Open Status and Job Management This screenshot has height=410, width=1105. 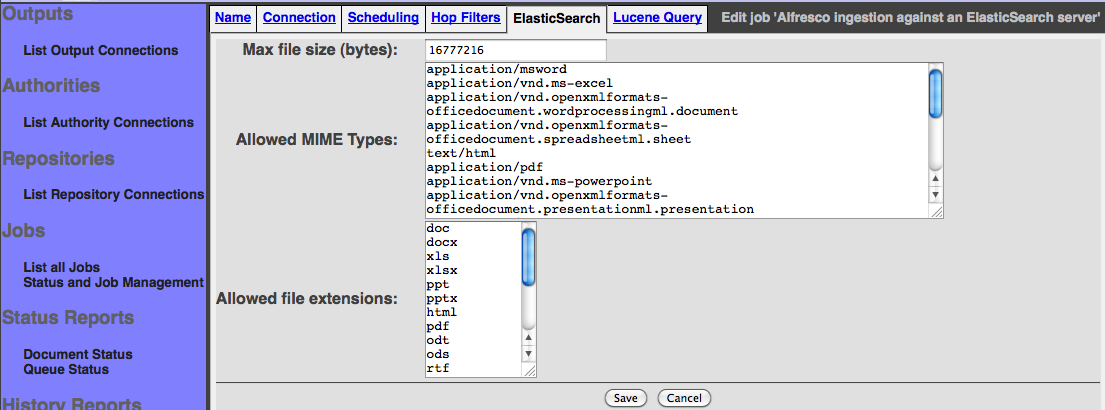tap(114, 282)
